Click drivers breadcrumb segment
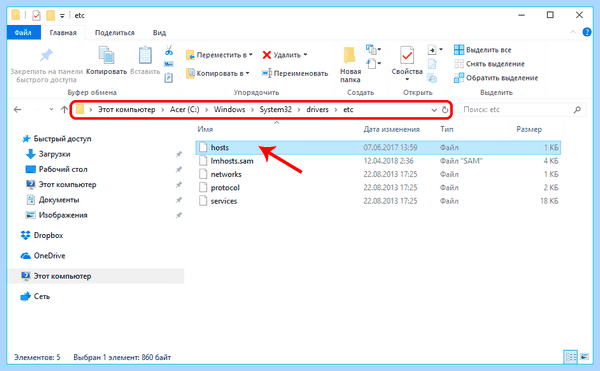Image resolution: width=600 pixels, height=371 pixels. (317, 109)
